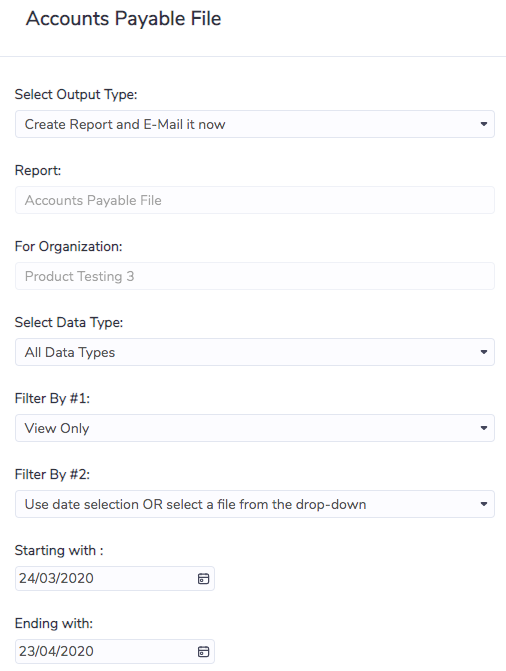Screen dimensions: 506x671
Task: Click the 'Accounts Payable File' page heading
Action: point(123,19)
